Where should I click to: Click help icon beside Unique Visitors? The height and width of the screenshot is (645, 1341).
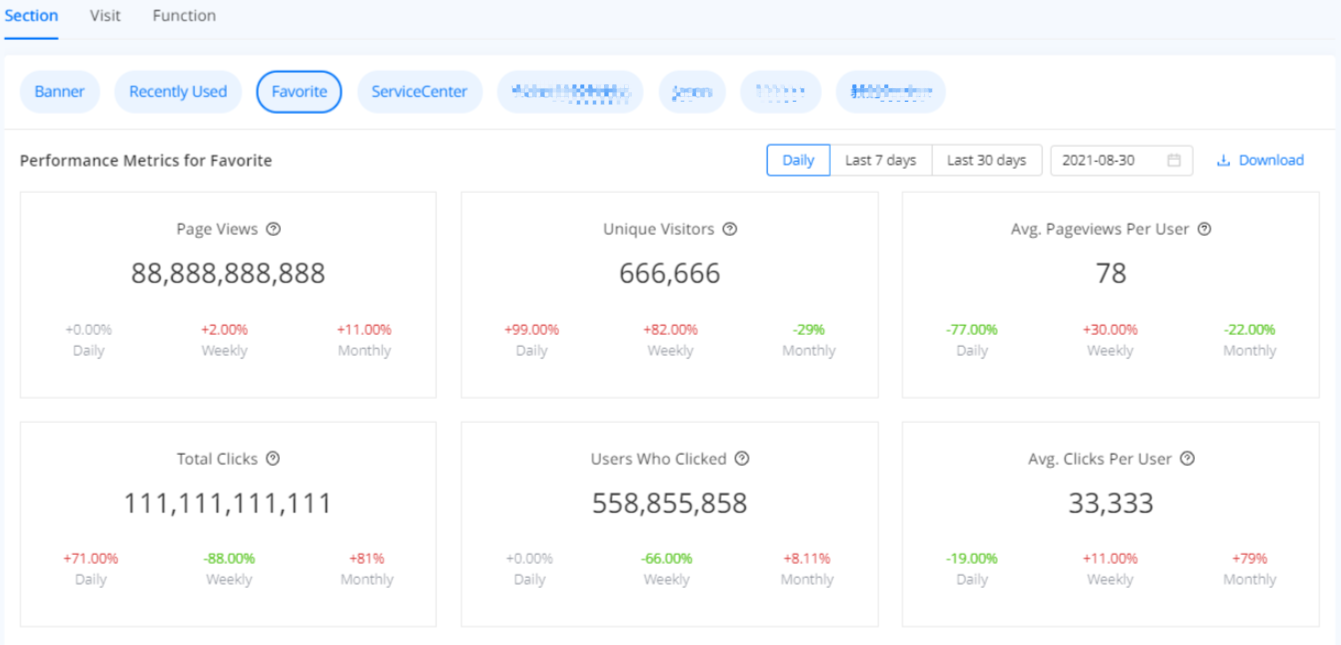pyautogui.click(x=730, y=229)
